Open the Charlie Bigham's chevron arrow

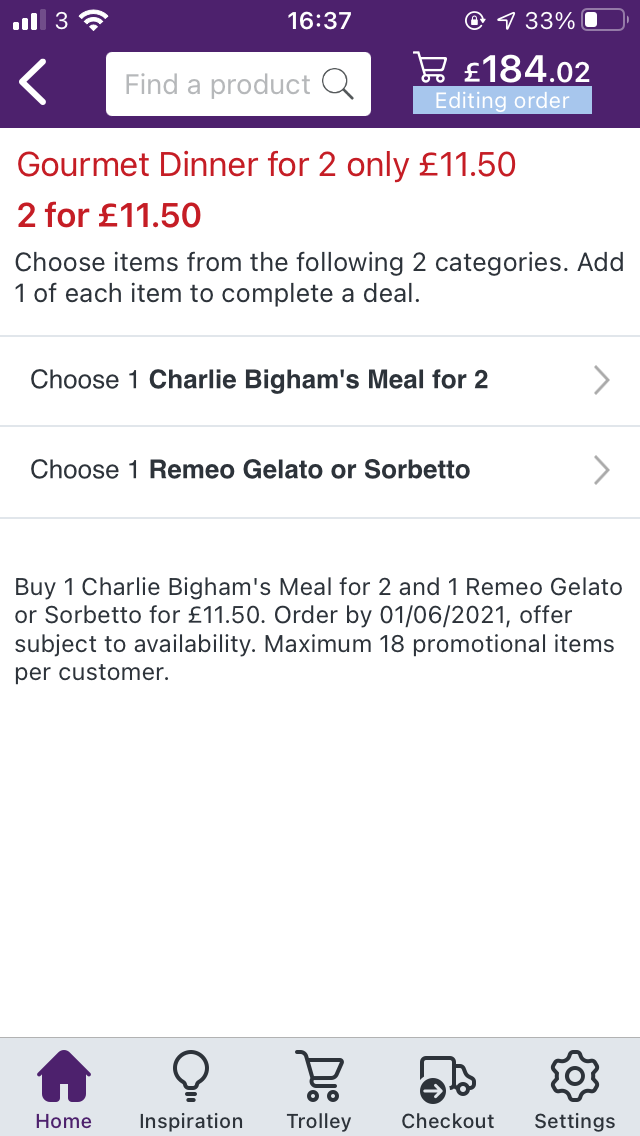point(600,380)
